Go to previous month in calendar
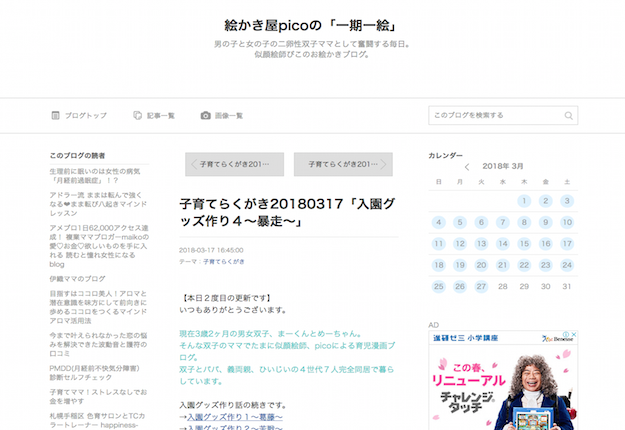Viewport: 625px width, 430px height. pos(467,167)
